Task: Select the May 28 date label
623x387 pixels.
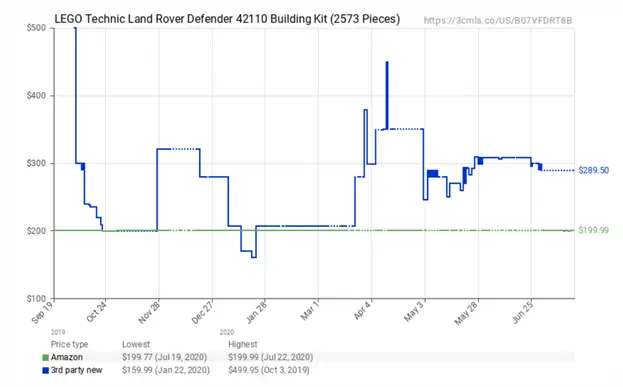Action: tap(467, 313)
